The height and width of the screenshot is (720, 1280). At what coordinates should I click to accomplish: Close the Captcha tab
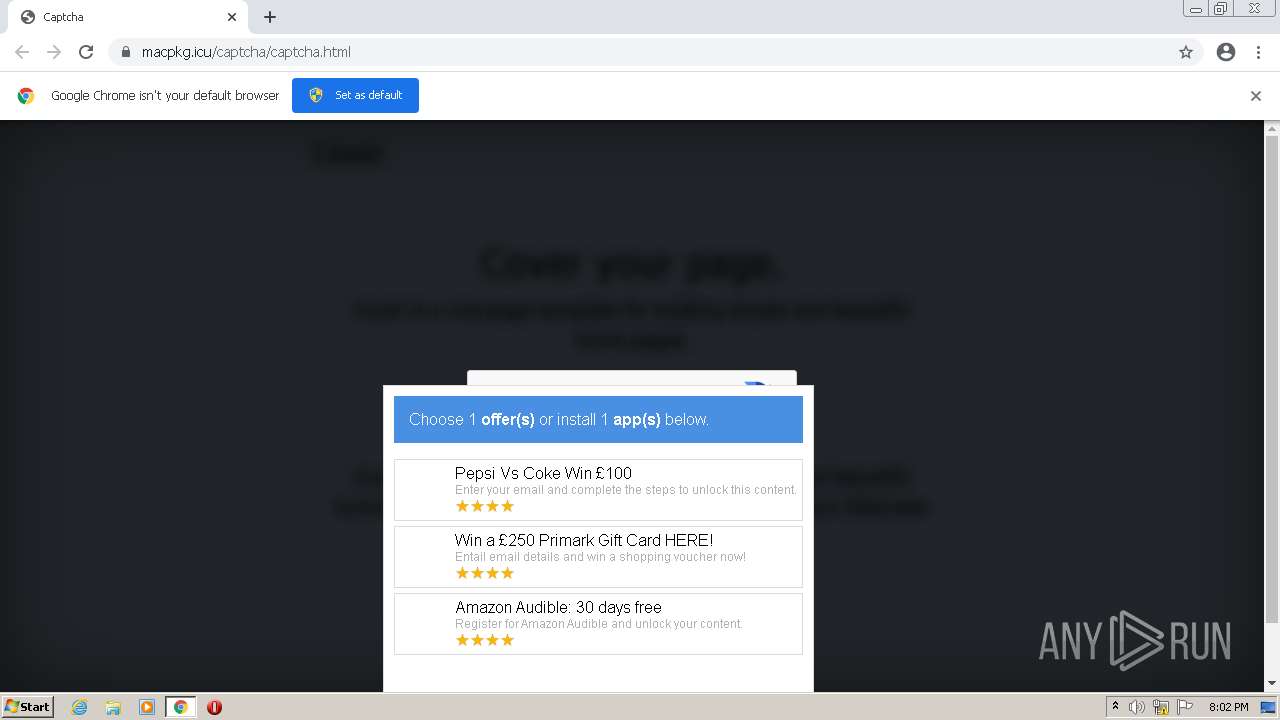pyautogui.click(x=232, y=17)
